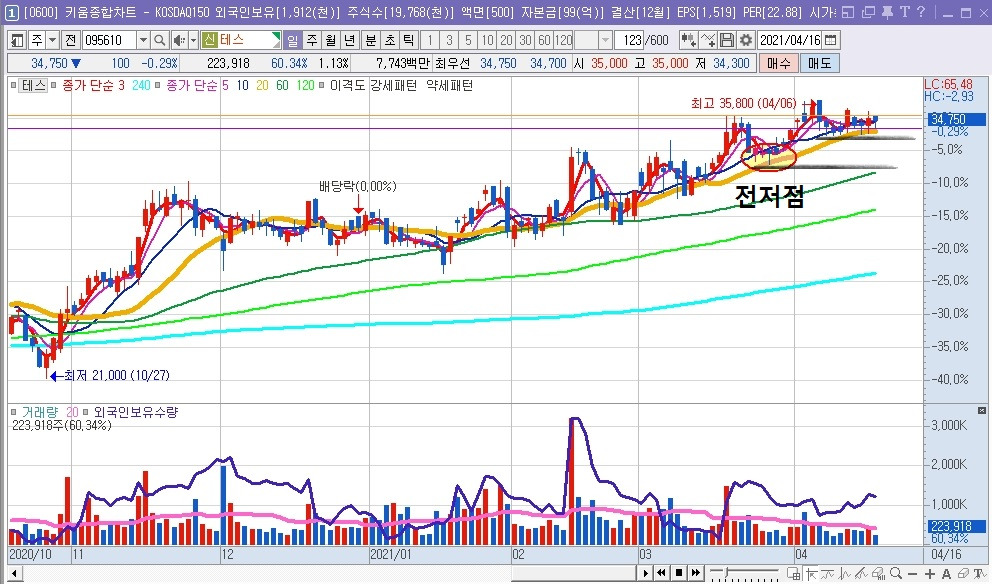Select interval button 120
The width and height of the screenshot is (992, 584).
tap(564, 40)
